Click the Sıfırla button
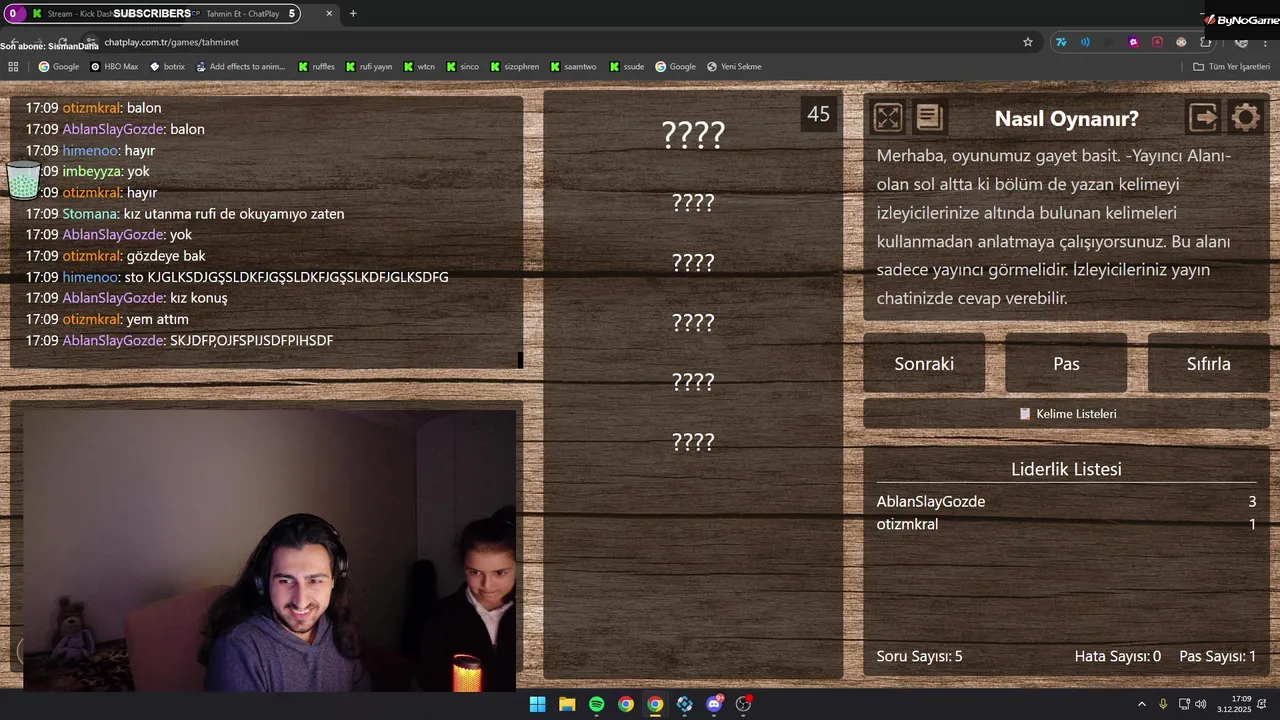 tap(1208, 364)
